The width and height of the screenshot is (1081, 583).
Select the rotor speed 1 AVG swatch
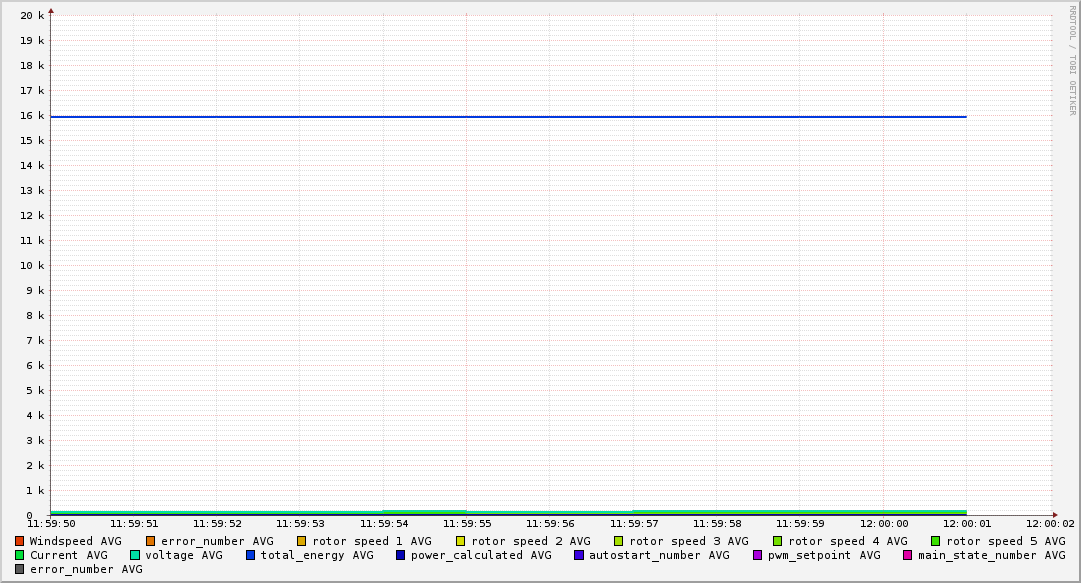302,541
